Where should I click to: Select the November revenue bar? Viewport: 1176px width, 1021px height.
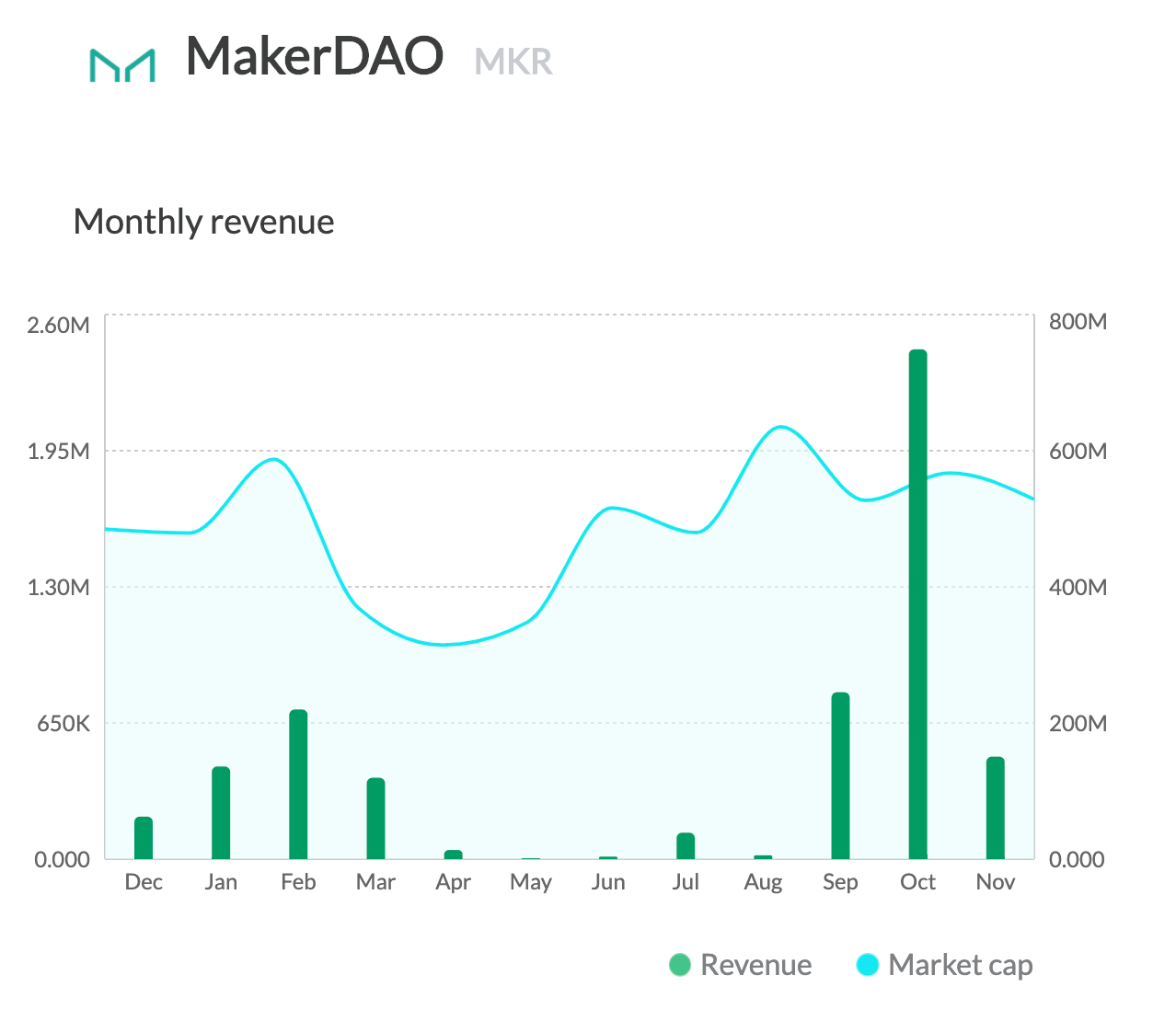click(x=996, y=808)
